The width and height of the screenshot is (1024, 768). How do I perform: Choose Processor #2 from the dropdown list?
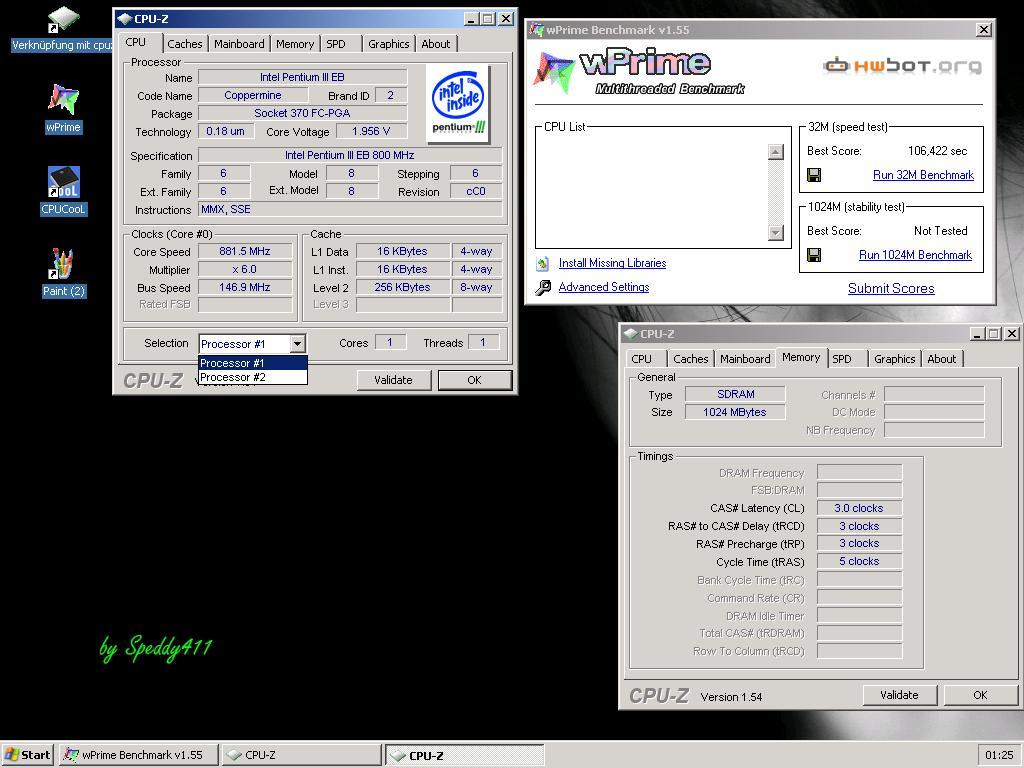[x=252, y=377]
